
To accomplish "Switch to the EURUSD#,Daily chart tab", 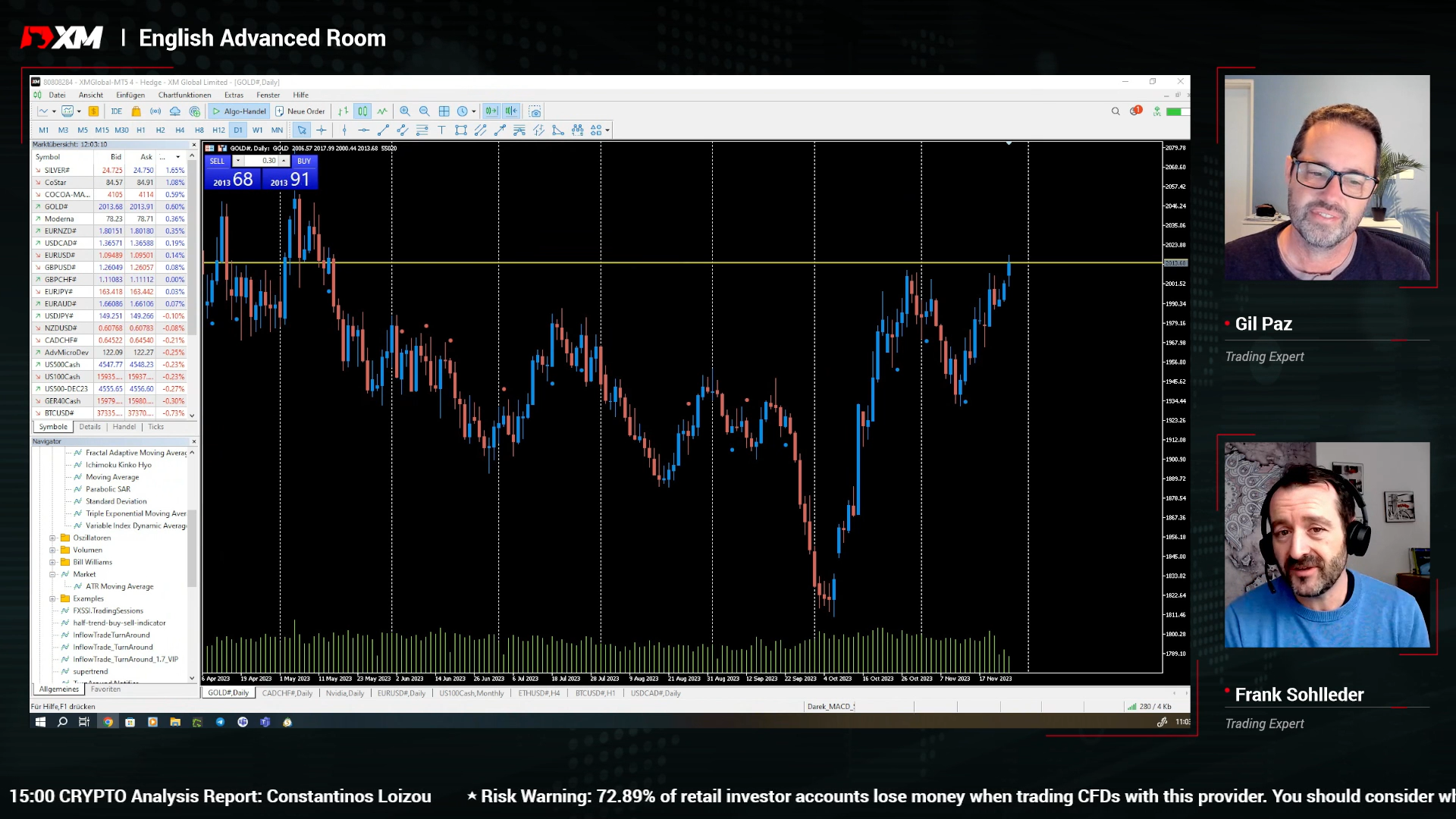I will point(401,693).
